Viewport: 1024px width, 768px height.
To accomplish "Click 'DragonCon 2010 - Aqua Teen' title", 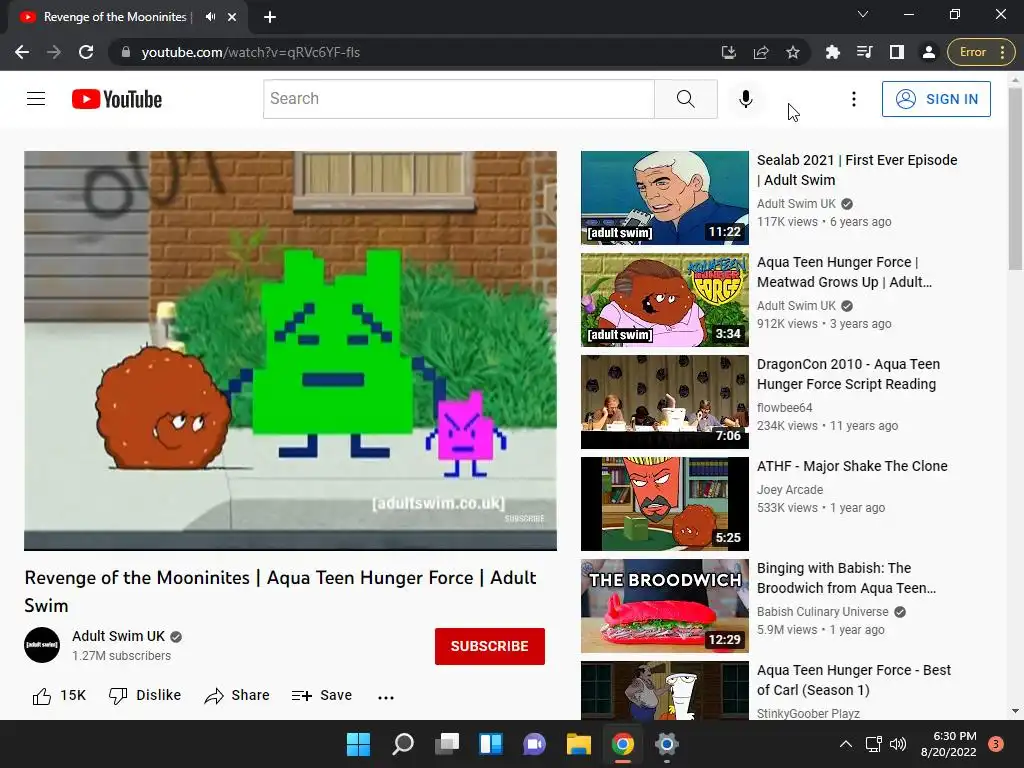I will pyautogui.click(x=848, y=374).
